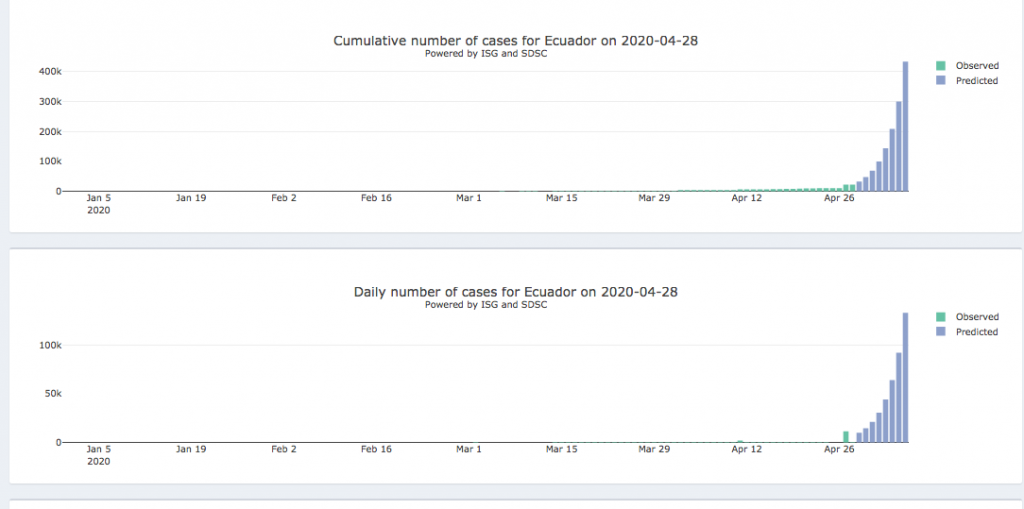Click 'Powered by ISG and SDSC' under Cumulative title

click(486, 54)
